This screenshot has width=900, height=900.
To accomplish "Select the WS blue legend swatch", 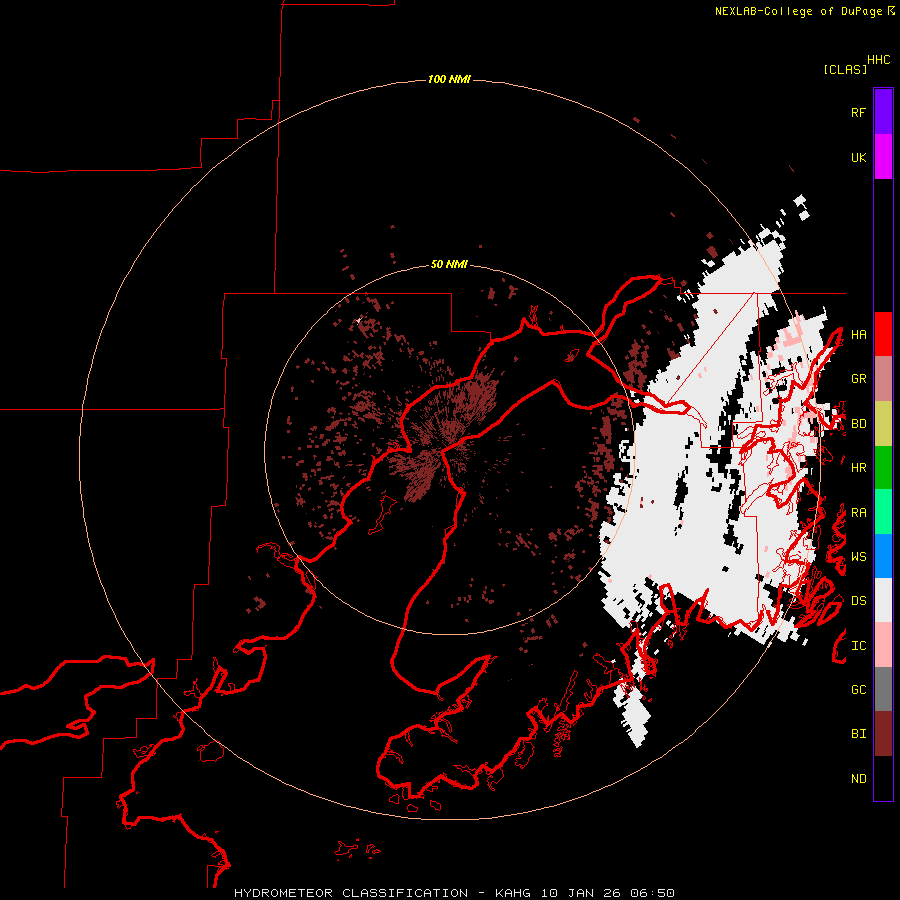I will click(883, 556).
